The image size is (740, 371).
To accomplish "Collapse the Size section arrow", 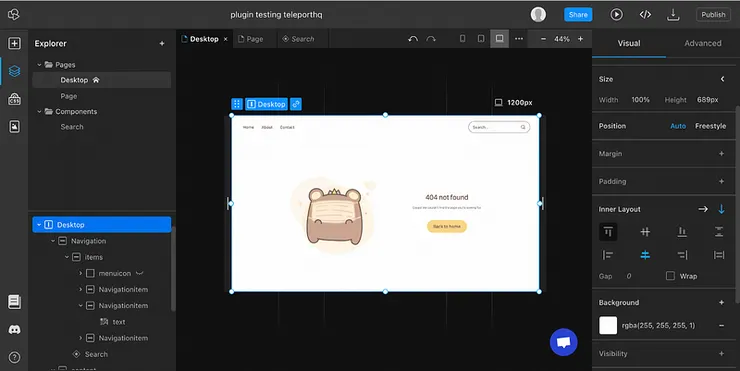I will tap(722, 79).
